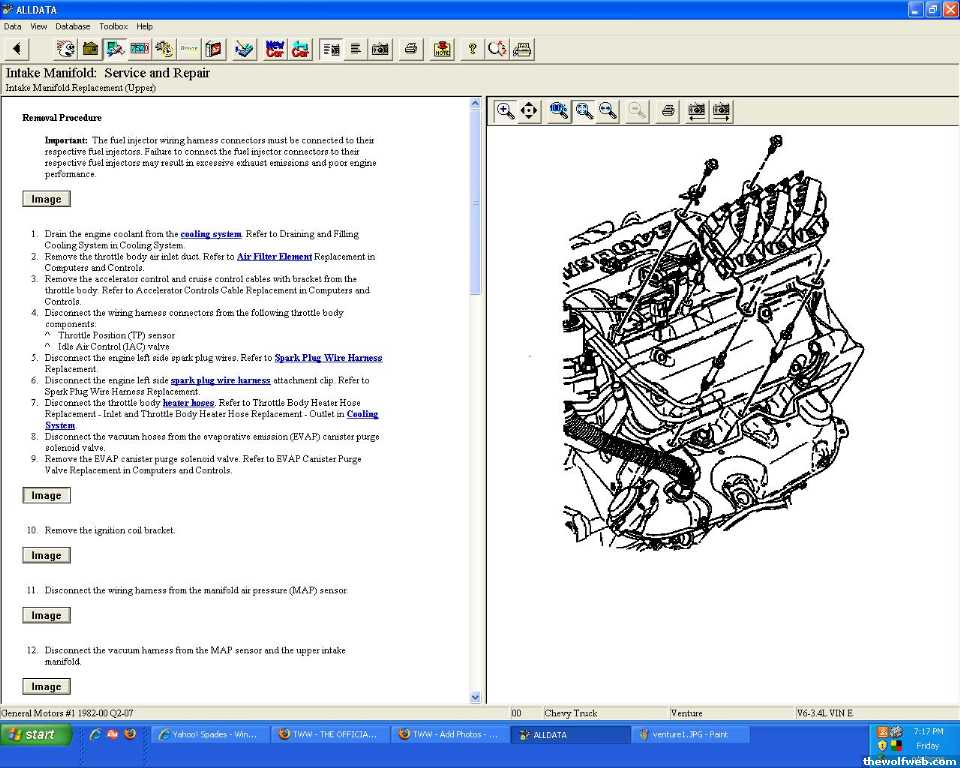Click the New Car toolbar icon

[275, 48]
